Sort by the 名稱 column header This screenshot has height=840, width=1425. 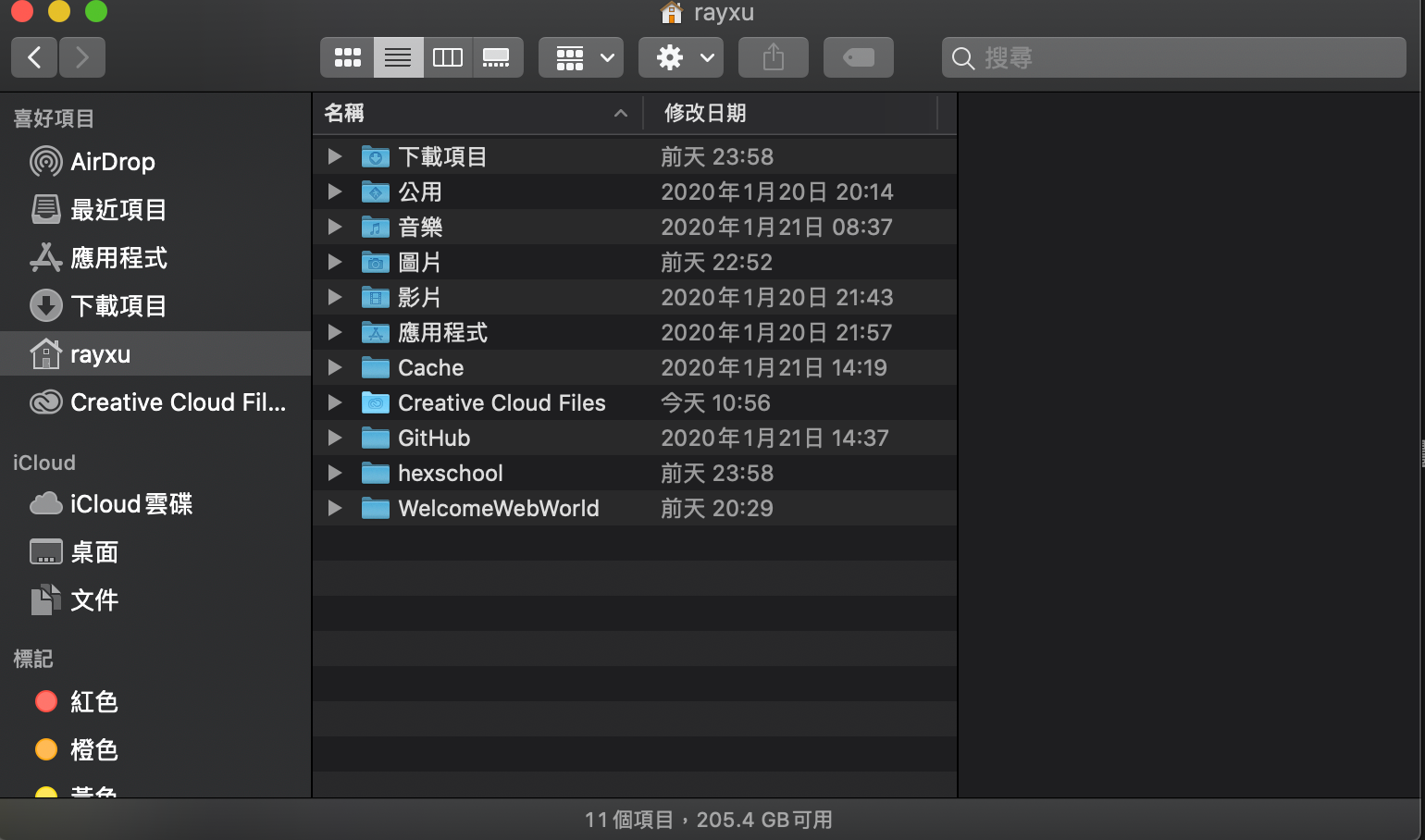pyautogui.click(x=477, y=113)
